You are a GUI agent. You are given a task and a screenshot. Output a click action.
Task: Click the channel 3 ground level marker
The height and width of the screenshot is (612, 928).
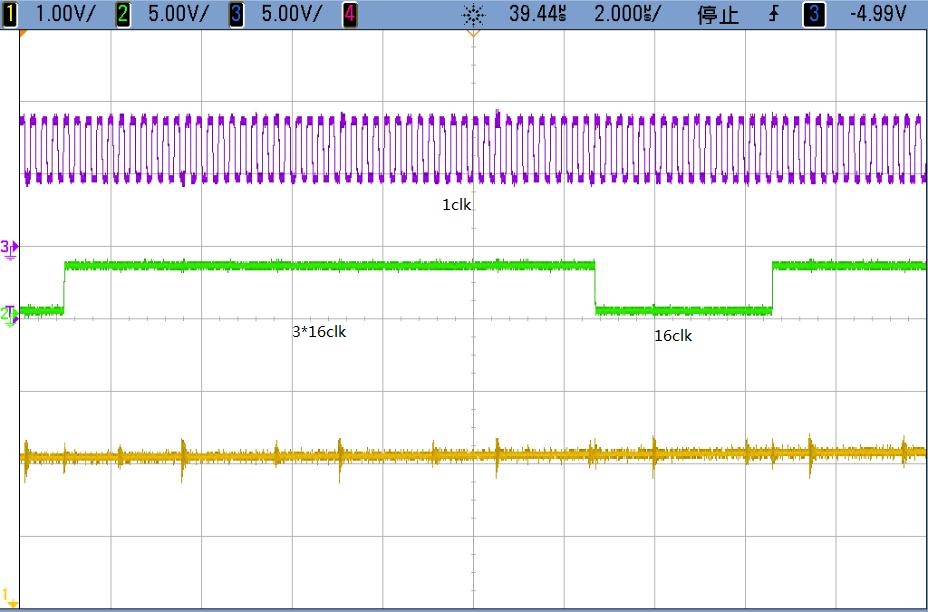[9, 249]
